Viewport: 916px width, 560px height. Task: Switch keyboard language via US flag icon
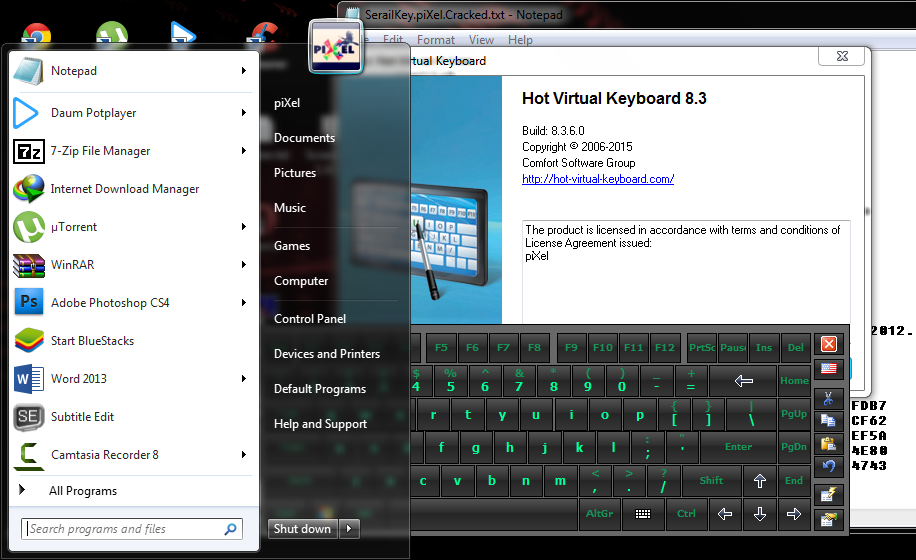(x=829, y=368)
